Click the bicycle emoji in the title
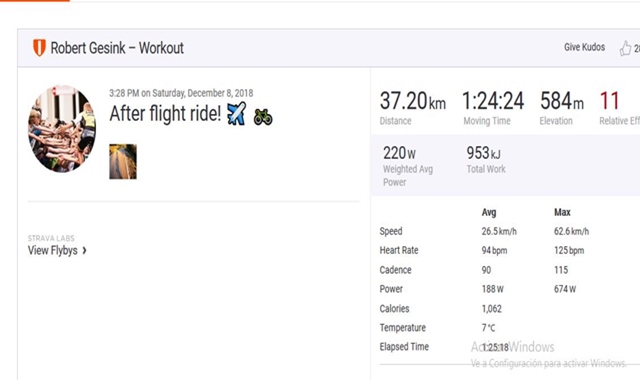 pyautogui.click(x=263, y=117)
